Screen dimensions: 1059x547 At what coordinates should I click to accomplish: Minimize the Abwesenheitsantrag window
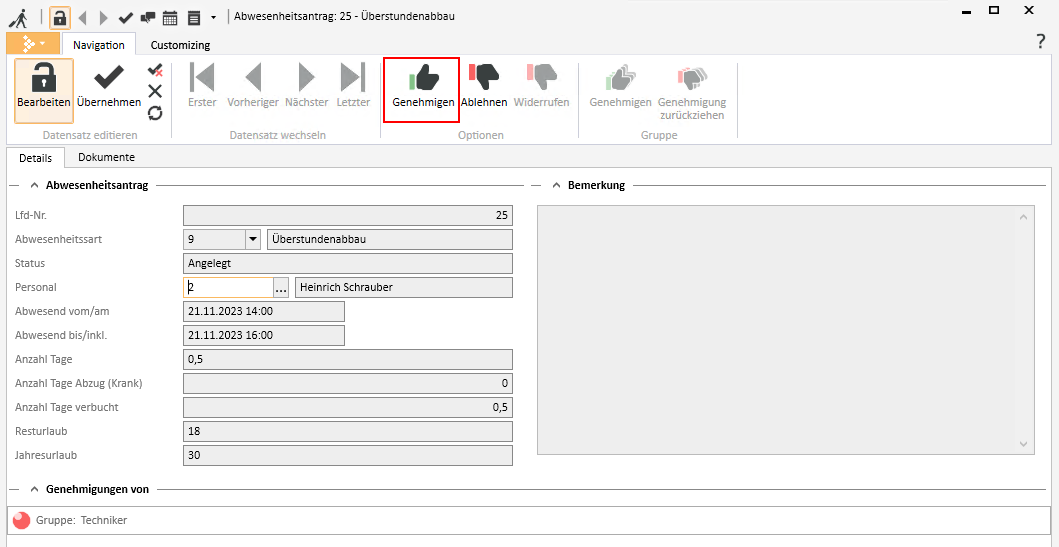pyautogui.click(x=966, y=11)
